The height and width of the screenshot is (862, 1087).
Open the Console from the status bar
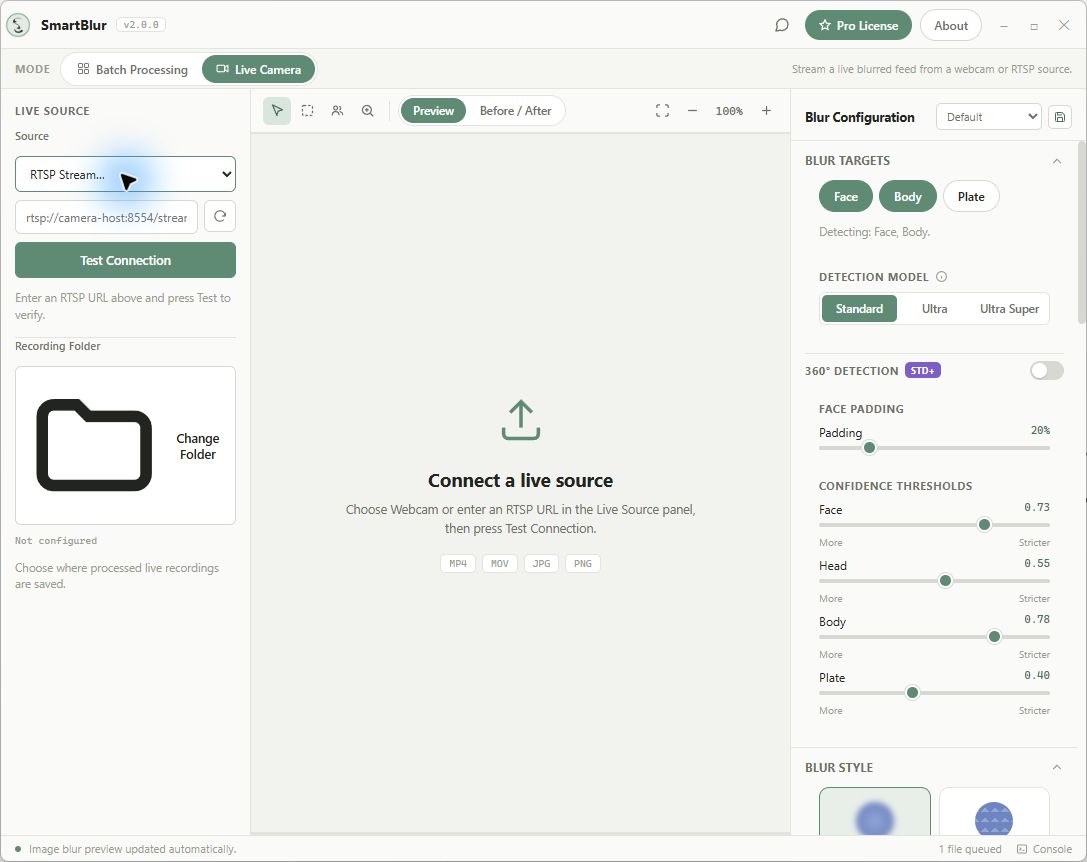1044,849
